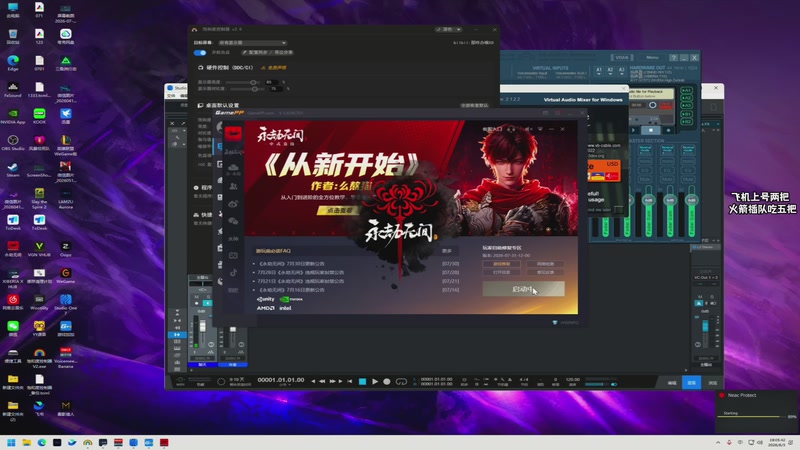The image size is (800, 450).
Task: Click the left channel volume fader in Studio One
Action: [203, 326]
